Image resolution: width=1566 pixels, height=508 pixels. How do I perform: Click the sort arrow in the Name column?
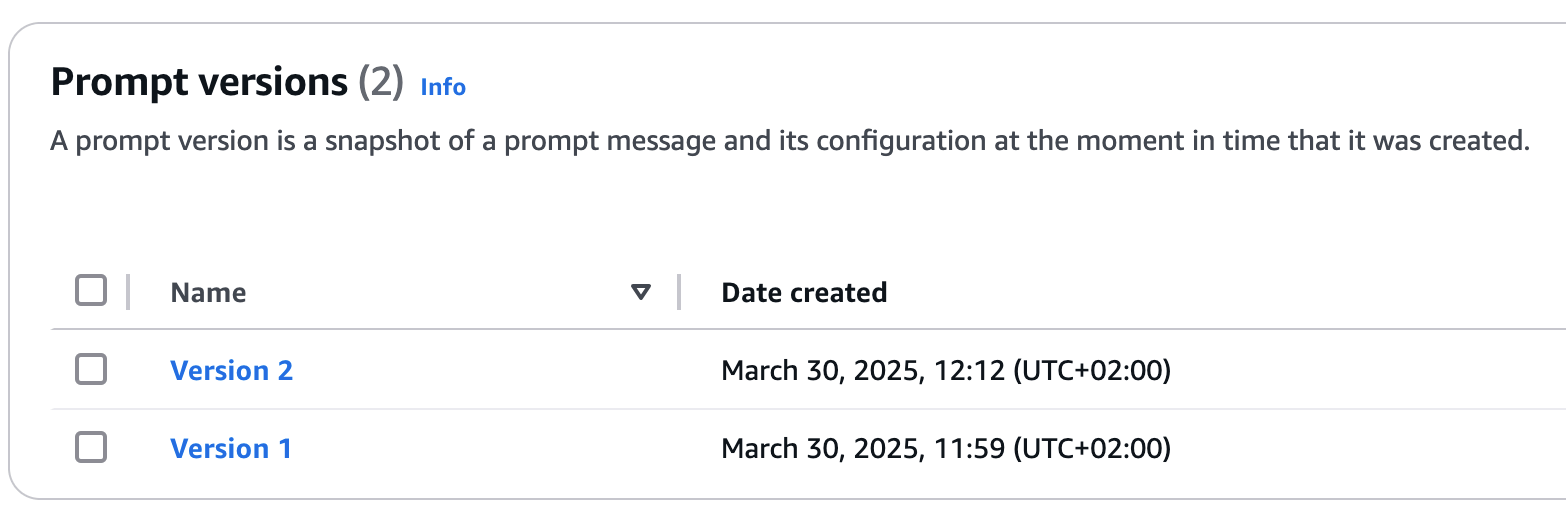[641, 293]
